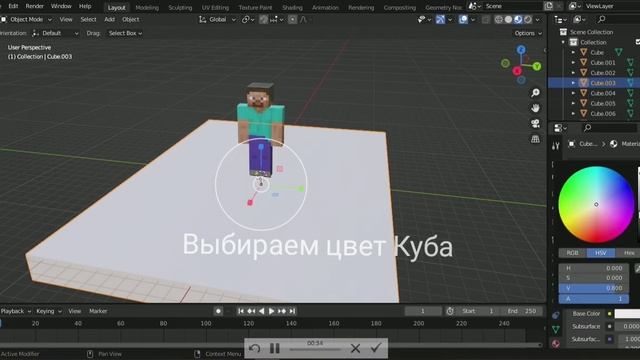Image resolution: width=640 pixels, height=360 pixels.
Task: Open the view layer browse icon
Action: [575, 6]
